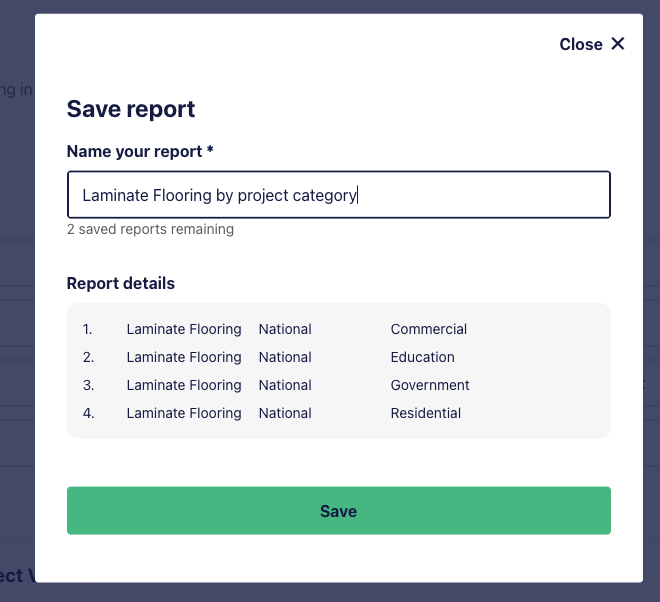
Task: Select the Commercial category in row 1
Action: click(x=428, y=329)
